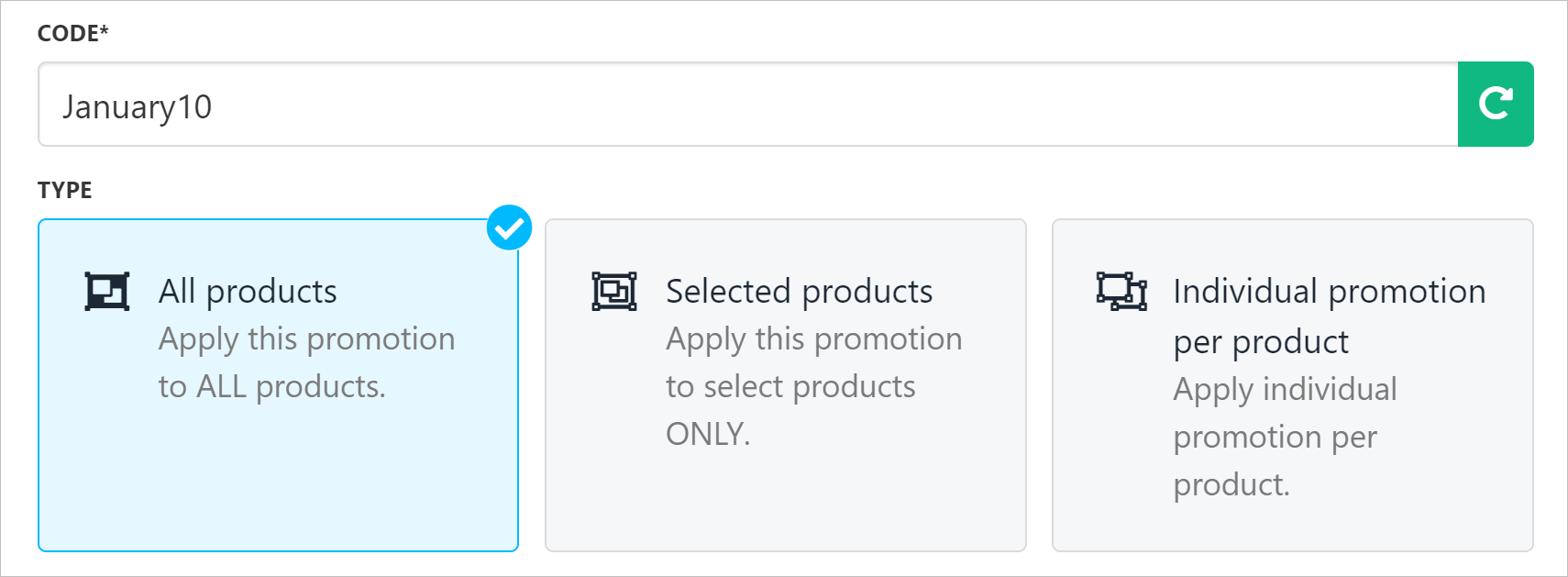The width and height of the screenshot is (1568, 577).
Task: Click the TYPE section label
Action: point(65,190)
